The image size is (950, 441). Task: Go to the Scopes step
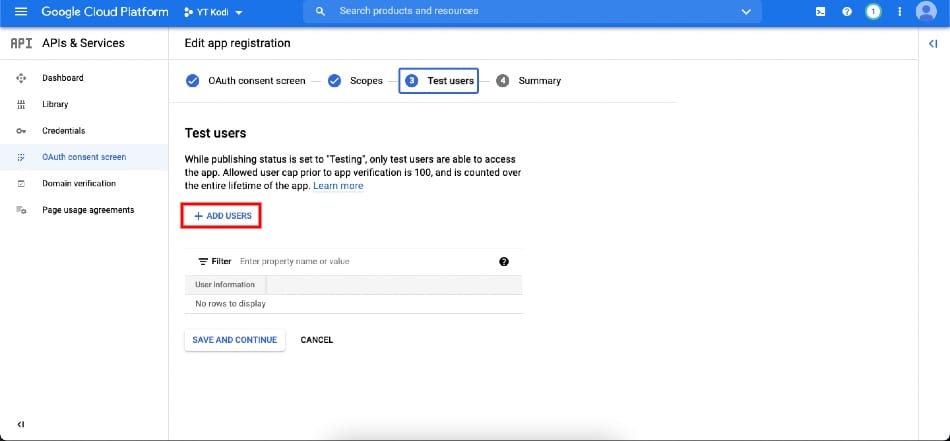(355, 81)
